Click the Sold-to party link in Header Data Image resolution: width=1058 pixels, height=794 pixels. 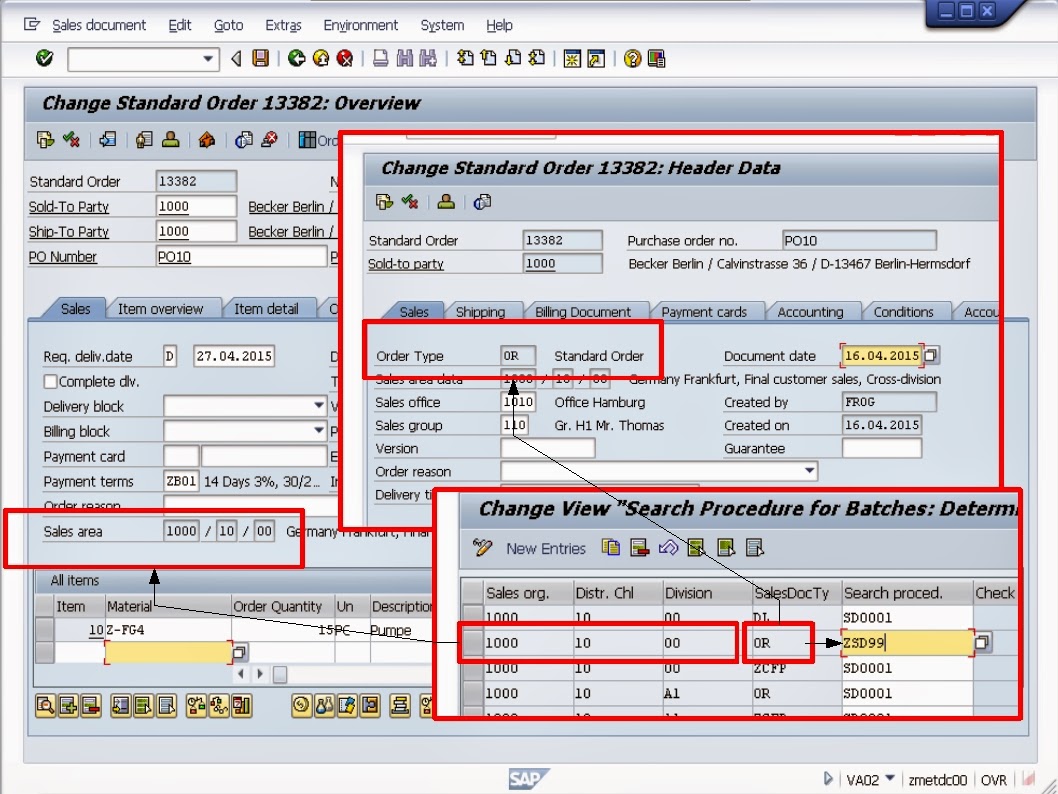[x=406, y=264]
